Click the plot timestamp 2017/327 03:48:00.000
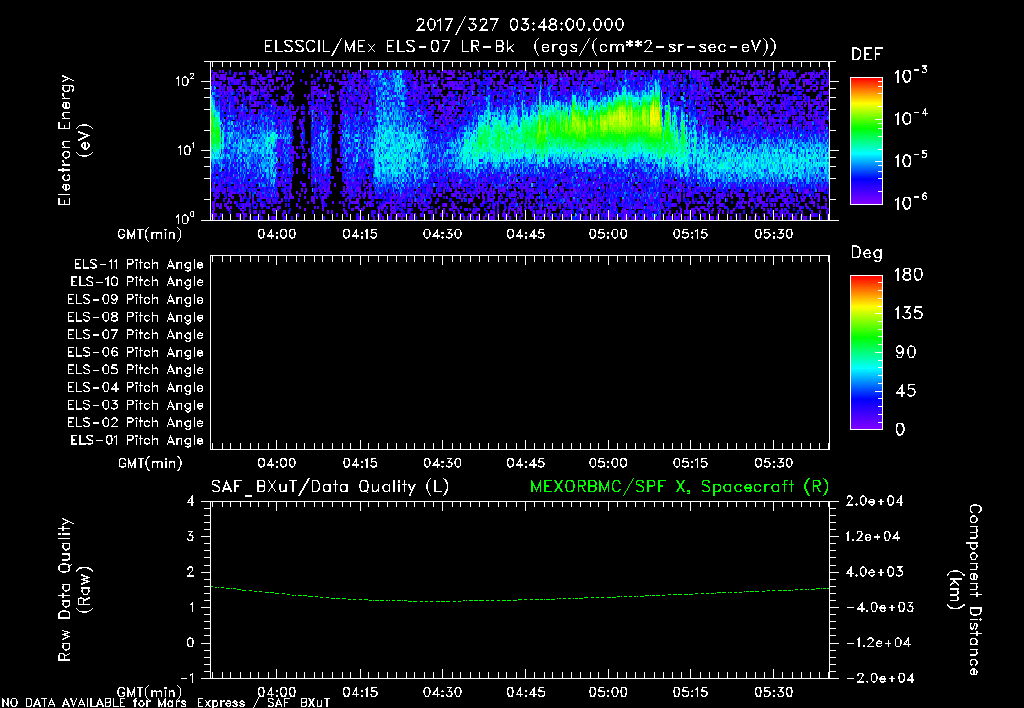The width and height of the screenshot is (1024, 708). [520, 25]
